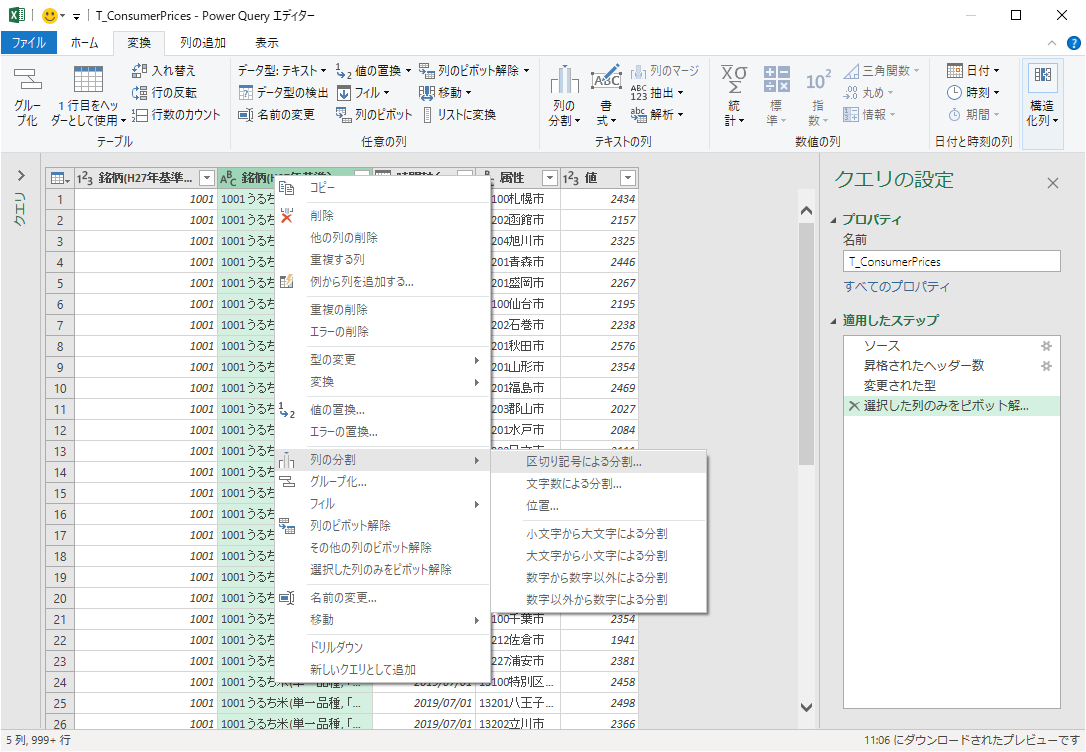Click gear icon beside ソース step

pyautogui.click(x=1046, y=346)
